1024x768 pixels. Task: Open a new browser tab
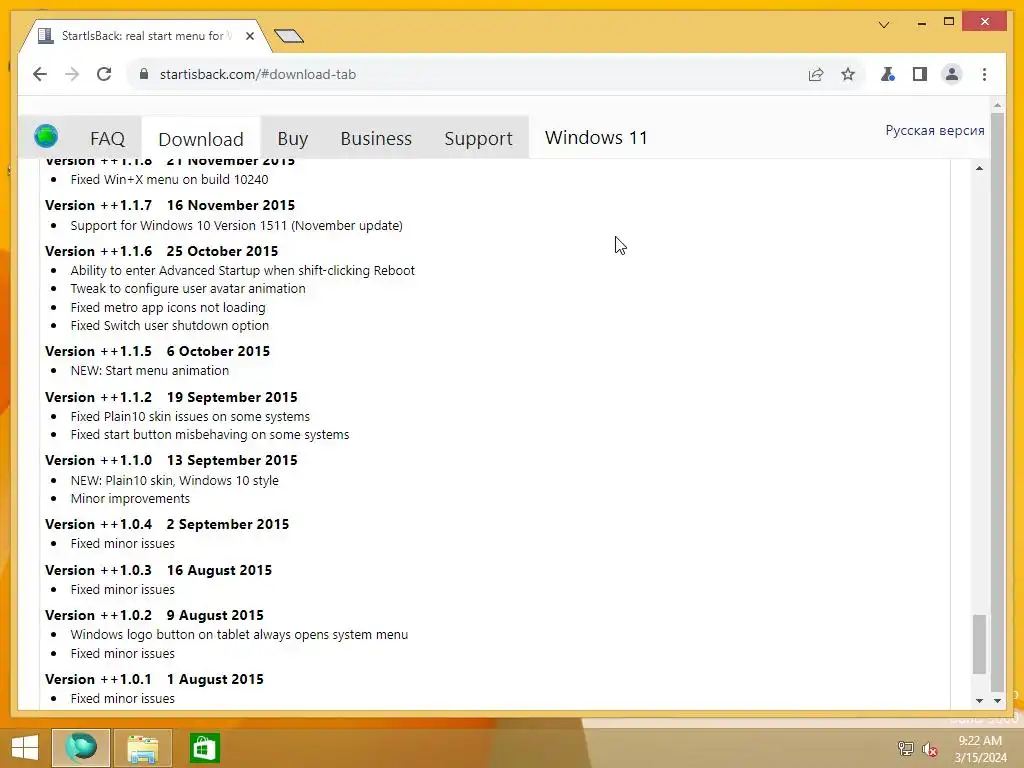point(289,36)
